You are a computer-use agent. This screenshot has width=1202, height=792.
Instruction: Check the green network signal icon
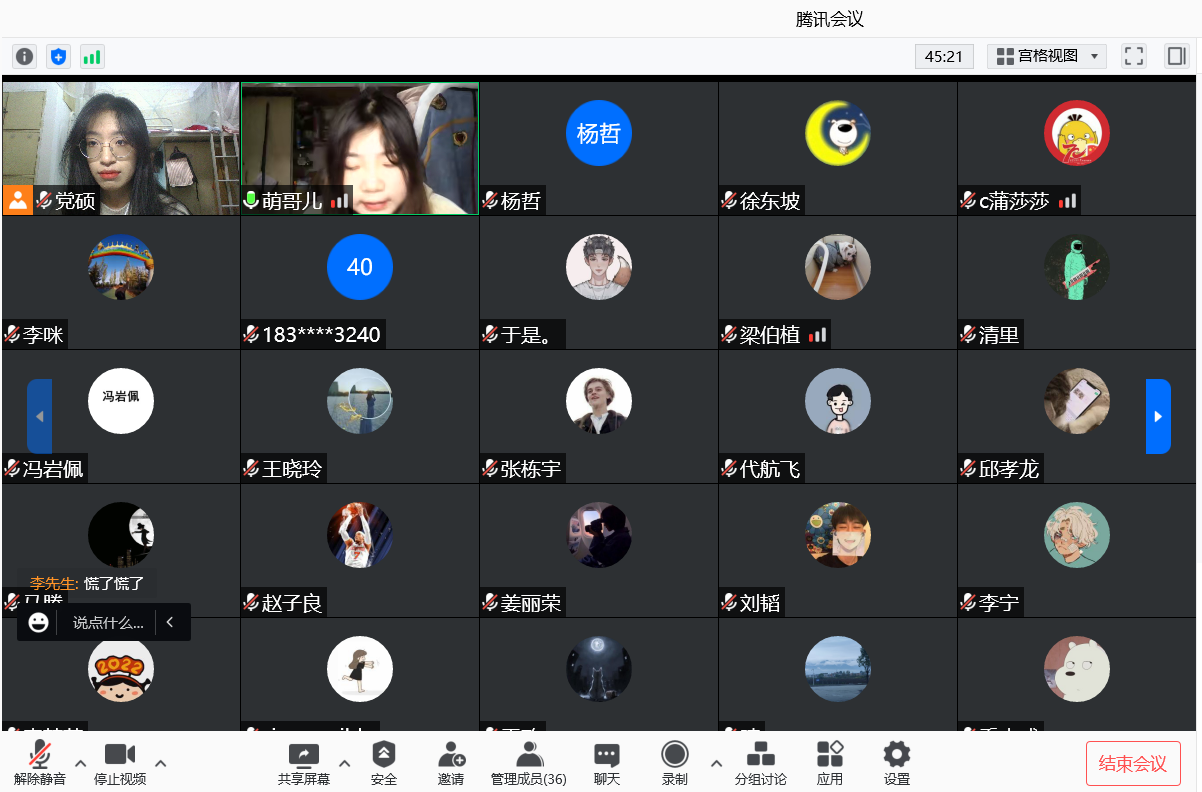point(92,57)
